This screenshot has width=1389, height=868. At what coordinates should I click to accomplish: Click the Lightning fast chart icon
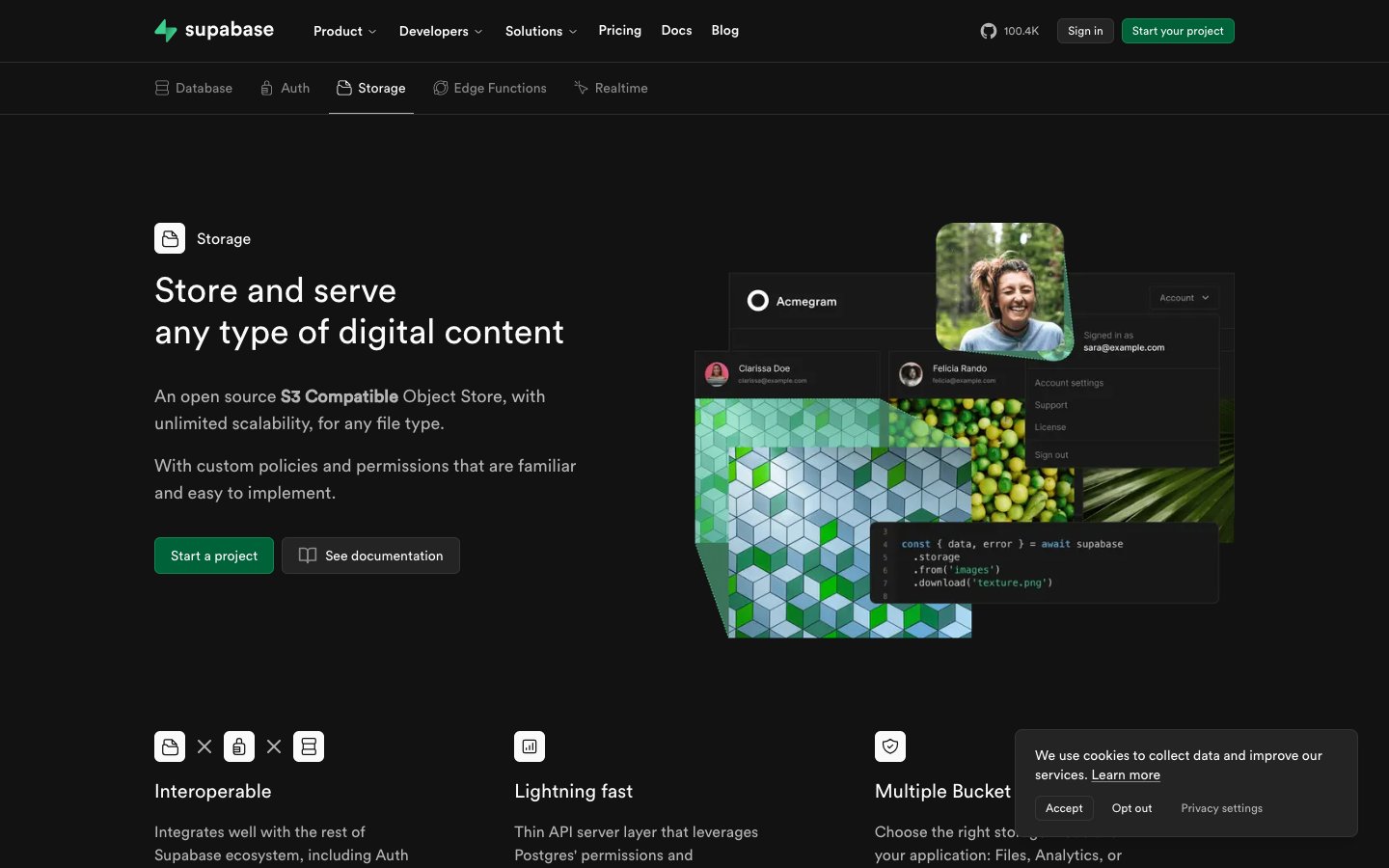pos(530,746)
